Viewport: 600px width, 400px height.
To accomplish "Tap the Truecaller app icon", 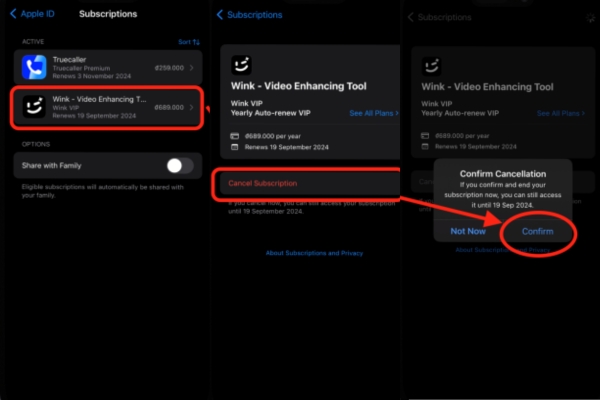I will click(35, 67).
